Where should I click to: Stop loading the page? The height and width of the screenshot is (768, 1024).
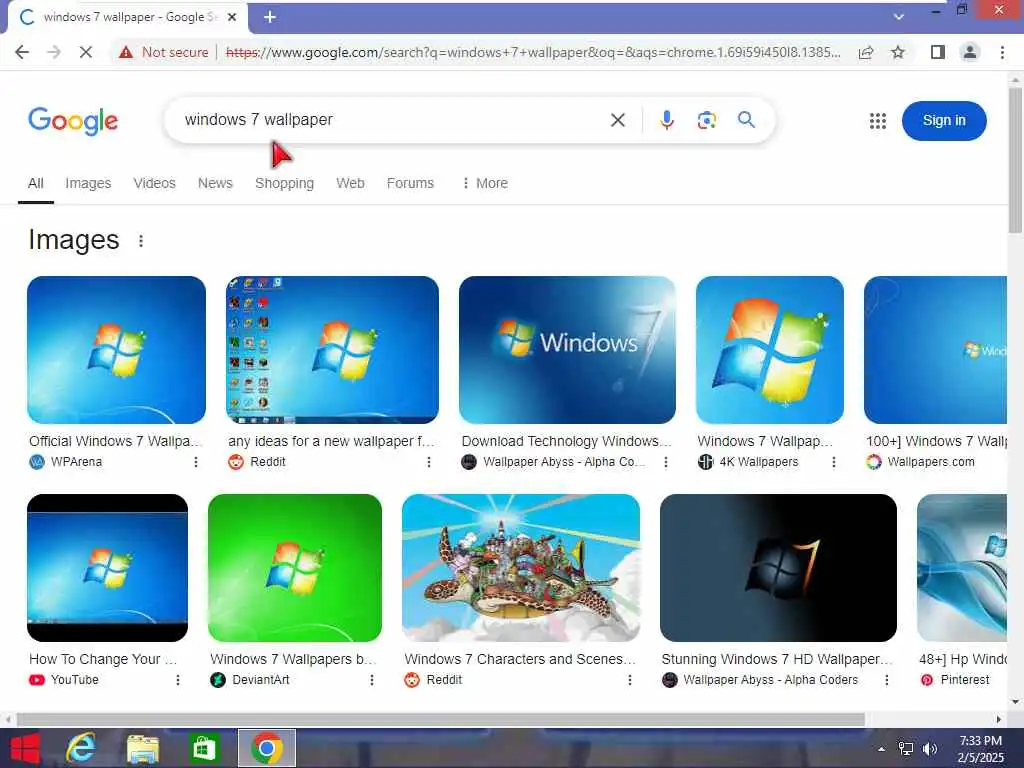(86, 52)
